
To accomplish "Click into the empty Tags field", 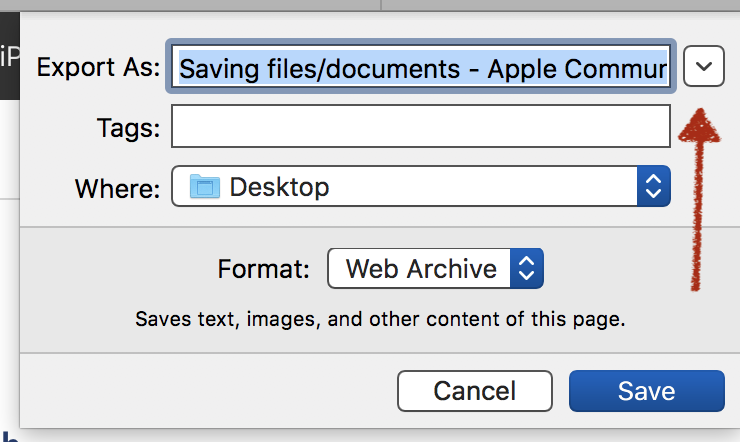I will (420, 127).
